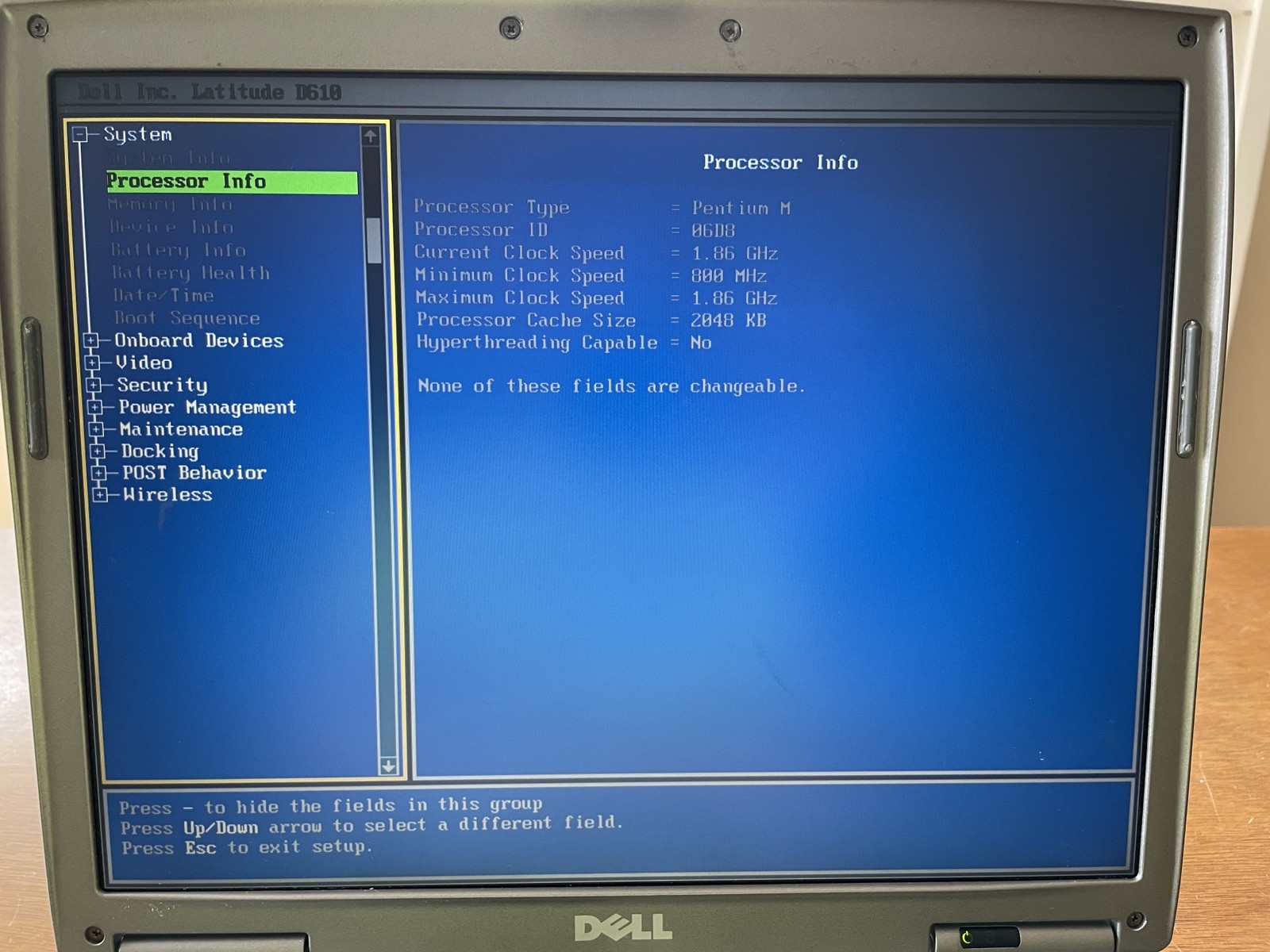Click the 'None of these fields are changeable' note
The height and width of the screenshot is (952, 1270).
pos(611,386)
